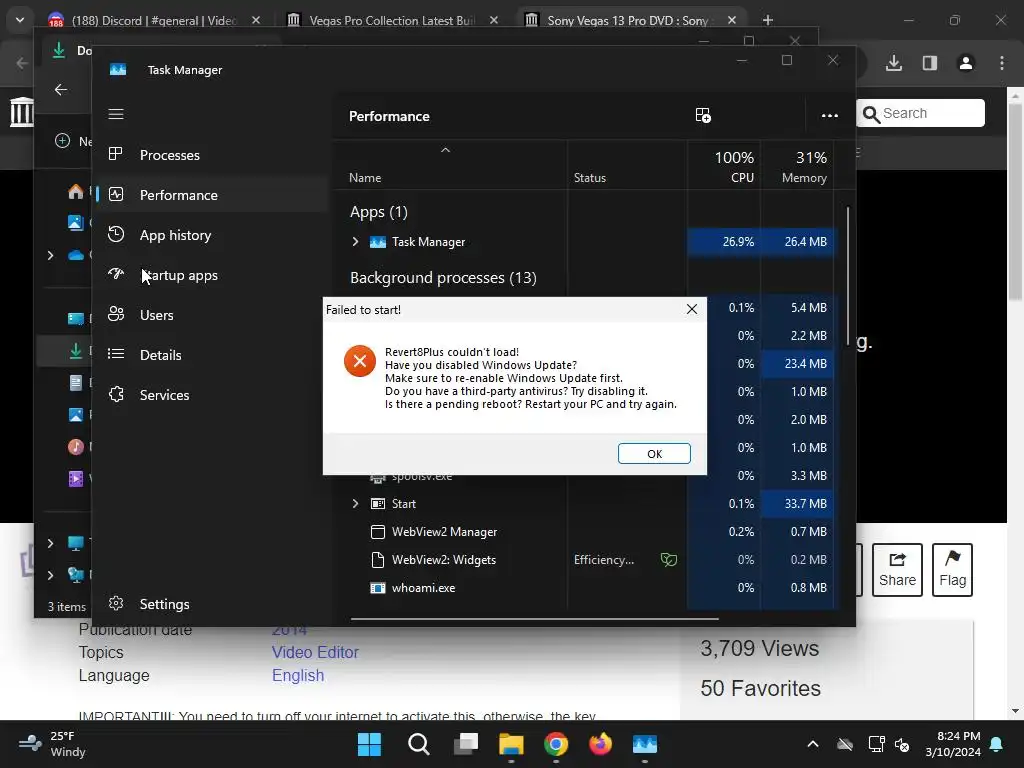Open Chrome downloads icon in toolbar
This screenshot has width=1024, height=768.
click(x=894, y=63)
